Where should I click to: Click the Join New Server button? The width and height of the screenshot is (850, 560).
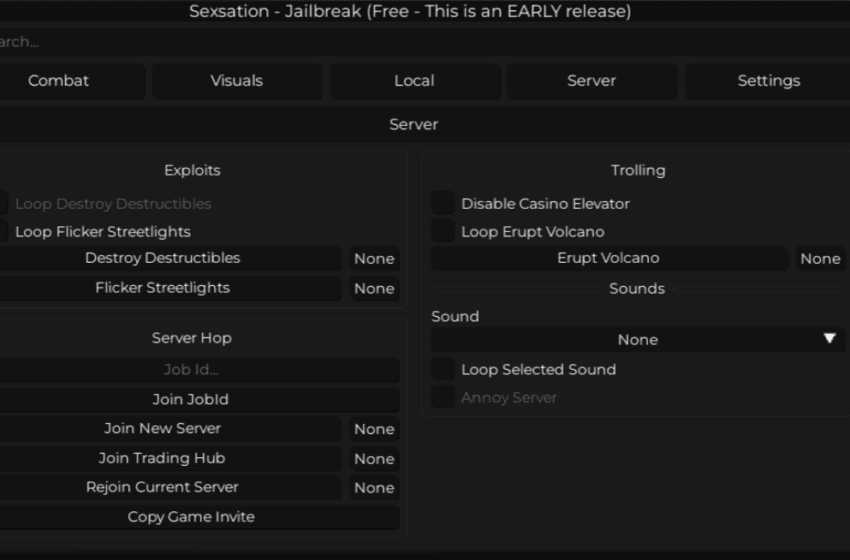click(170, 428)
